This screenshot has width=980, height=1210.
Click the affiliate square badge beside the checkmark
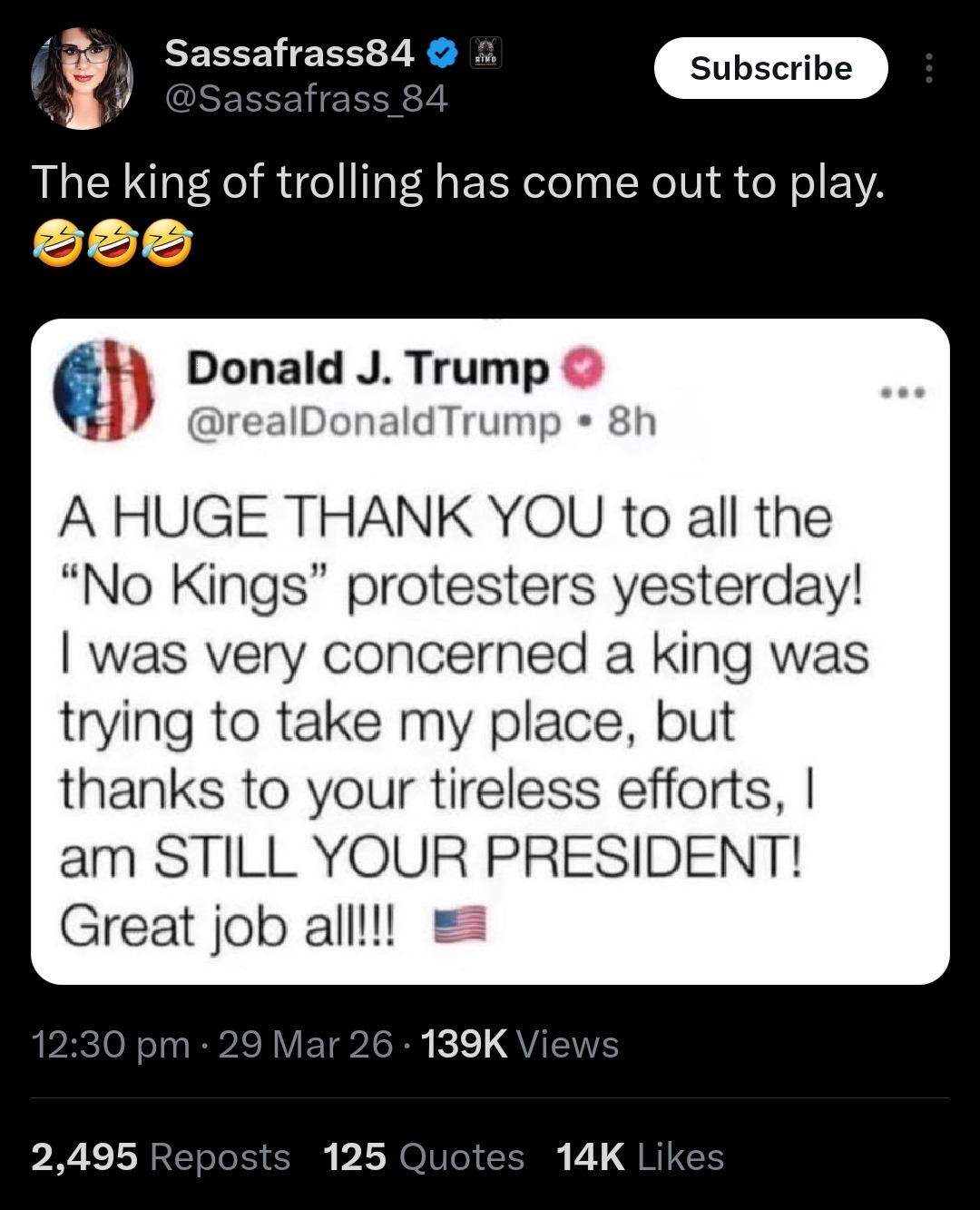(x=486, y=52)
